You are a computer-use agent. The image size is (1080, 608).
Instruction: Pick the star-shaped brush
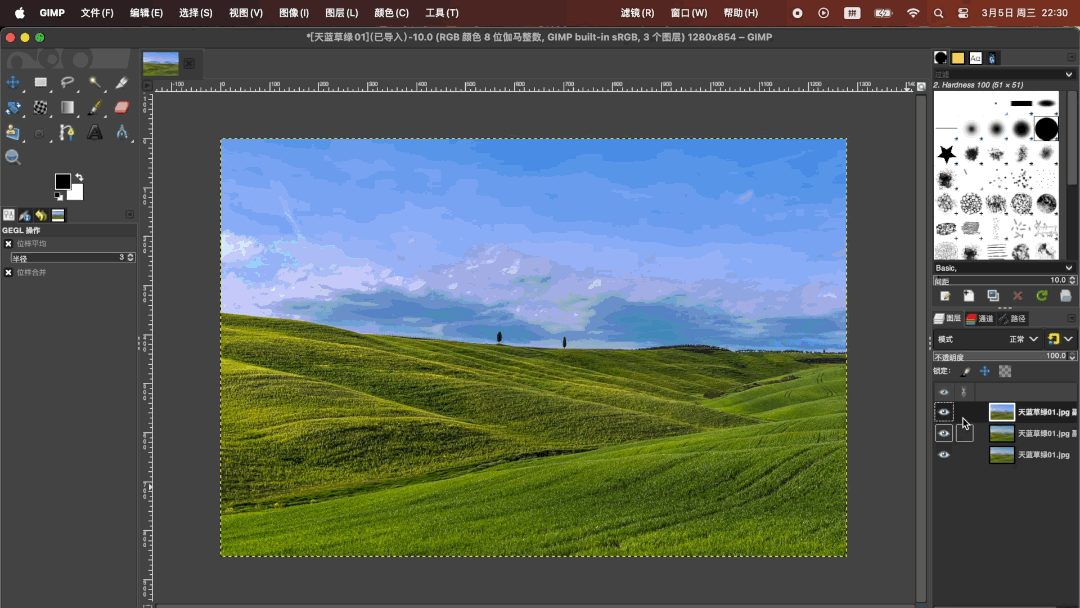pos(946,154)
